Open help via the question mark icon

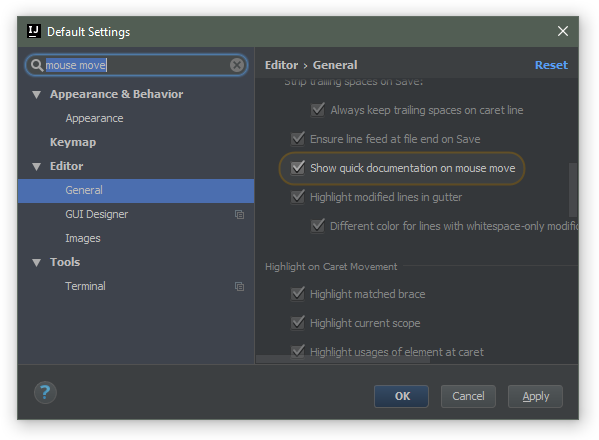click(x=45, y=392)
